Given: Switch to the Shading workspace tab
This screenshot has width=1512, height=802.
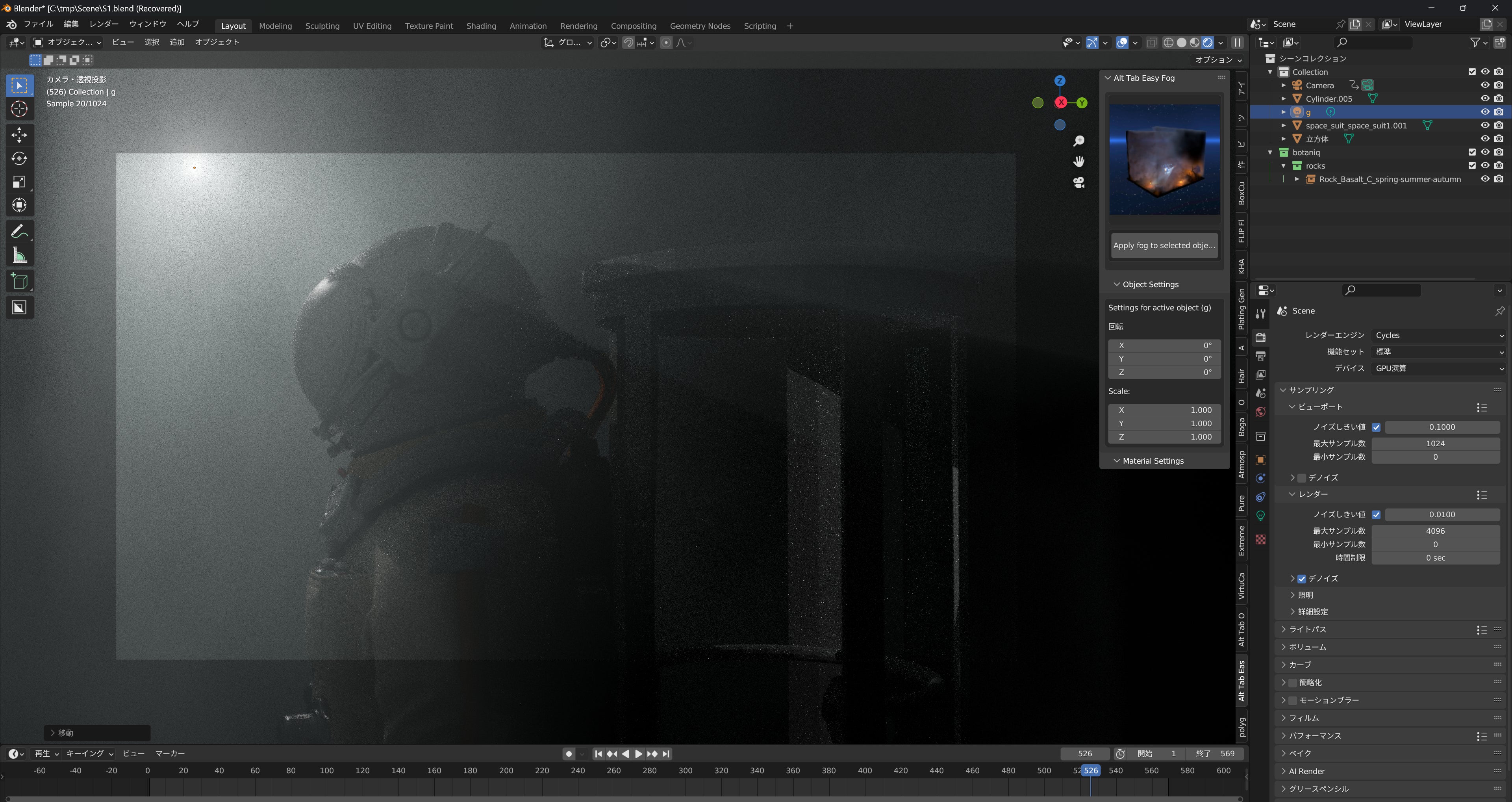Looking at the screenshot, I should pyautogui.click(x=481, y=26).
